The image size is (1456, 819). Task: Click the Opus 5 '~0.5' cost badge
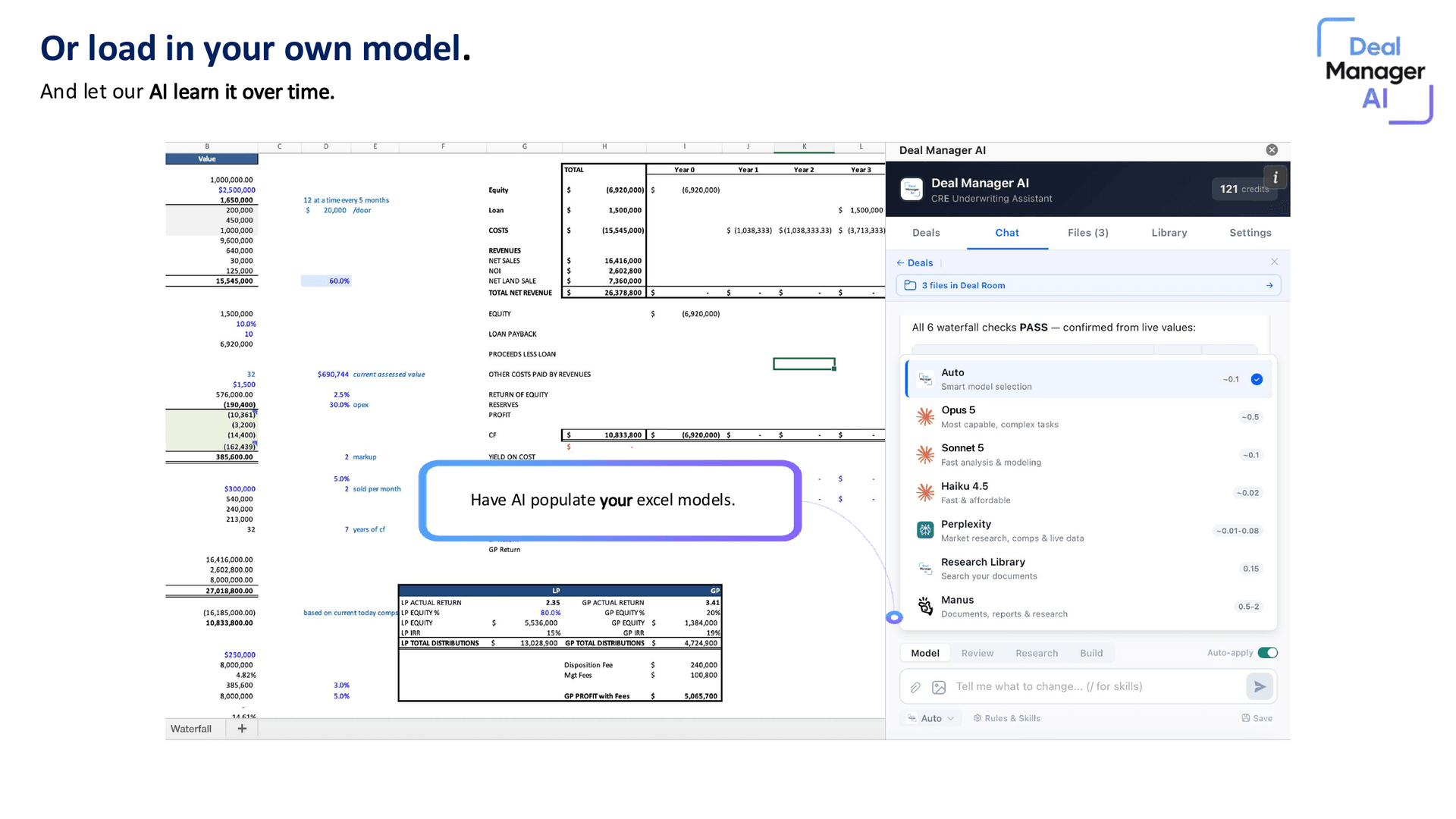[1250, 417]
